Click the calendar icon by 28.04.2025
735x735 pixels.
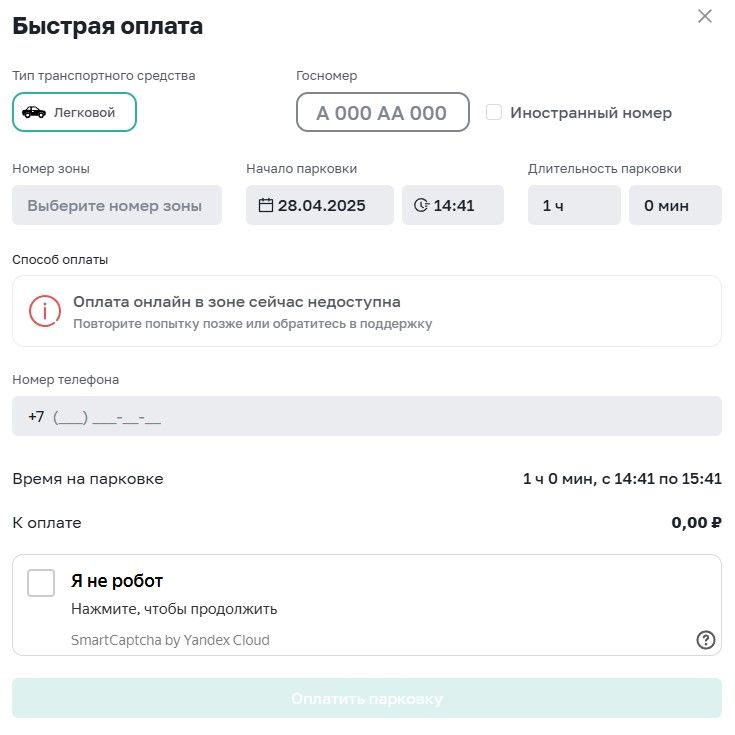[x=266, y=205]
